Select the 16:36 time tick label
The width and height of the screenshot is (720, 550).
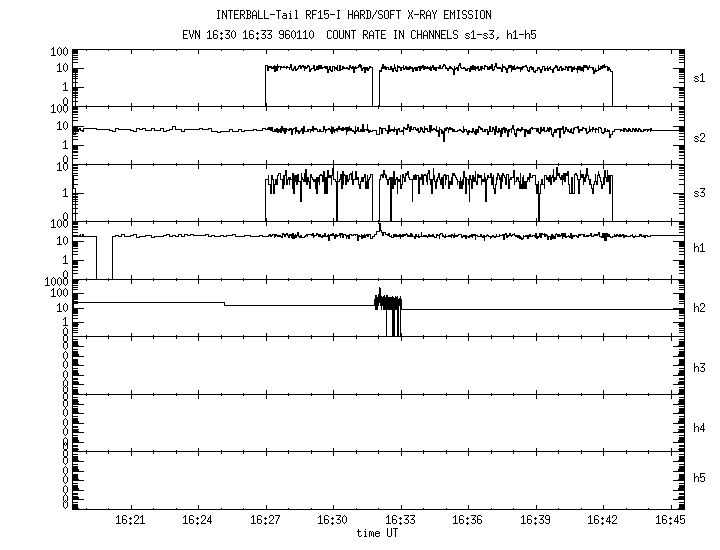468,520
